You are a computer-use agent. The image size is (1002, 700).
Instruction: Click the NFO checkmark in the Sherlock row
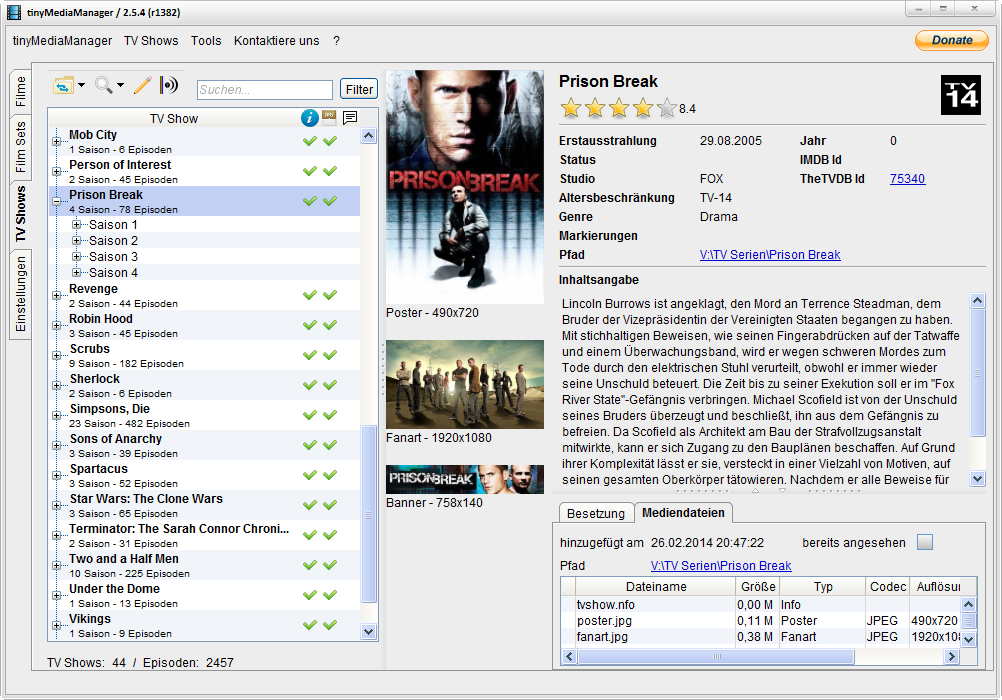(310, 385)
